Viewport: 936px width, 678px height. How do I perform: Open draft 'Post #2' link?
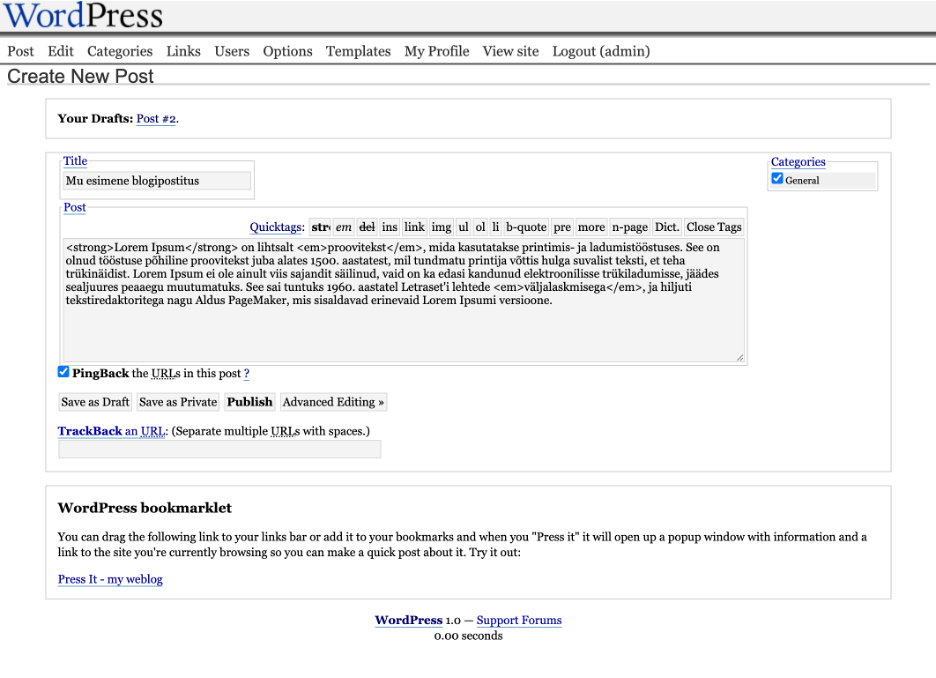click(x=156, y=118)
